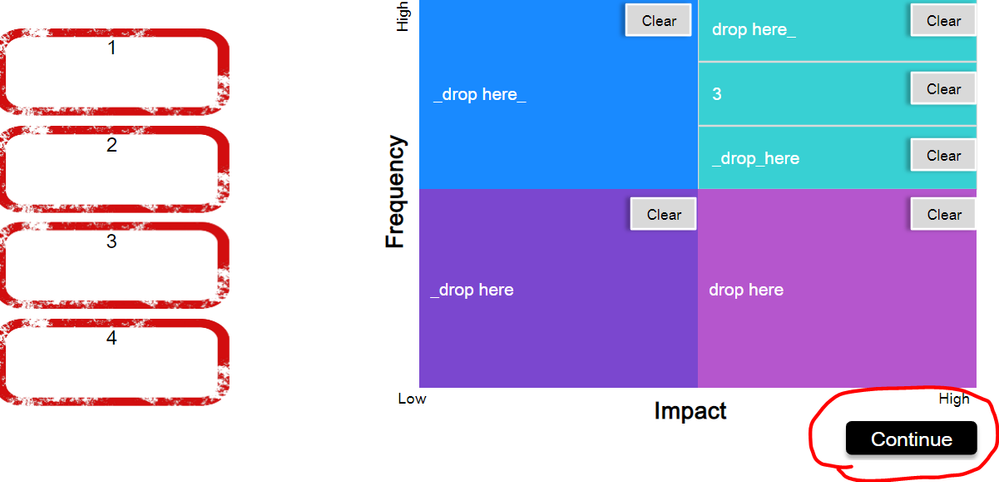The height and width of the screenshot is (482, 999).
Task: Click the Frequency axis label
Action: pyautogui.click(x=397, y=191)
